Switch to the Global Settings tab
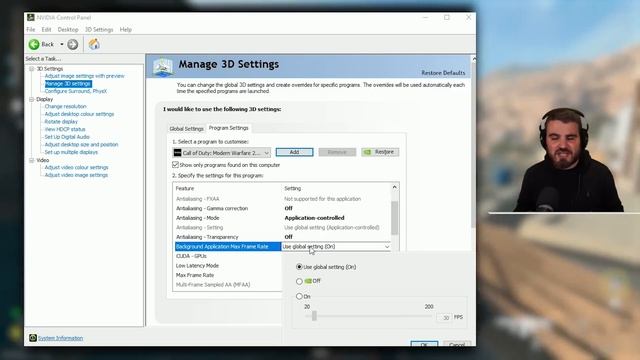This screenshot has width=640, height=360. tap(186, 129)
